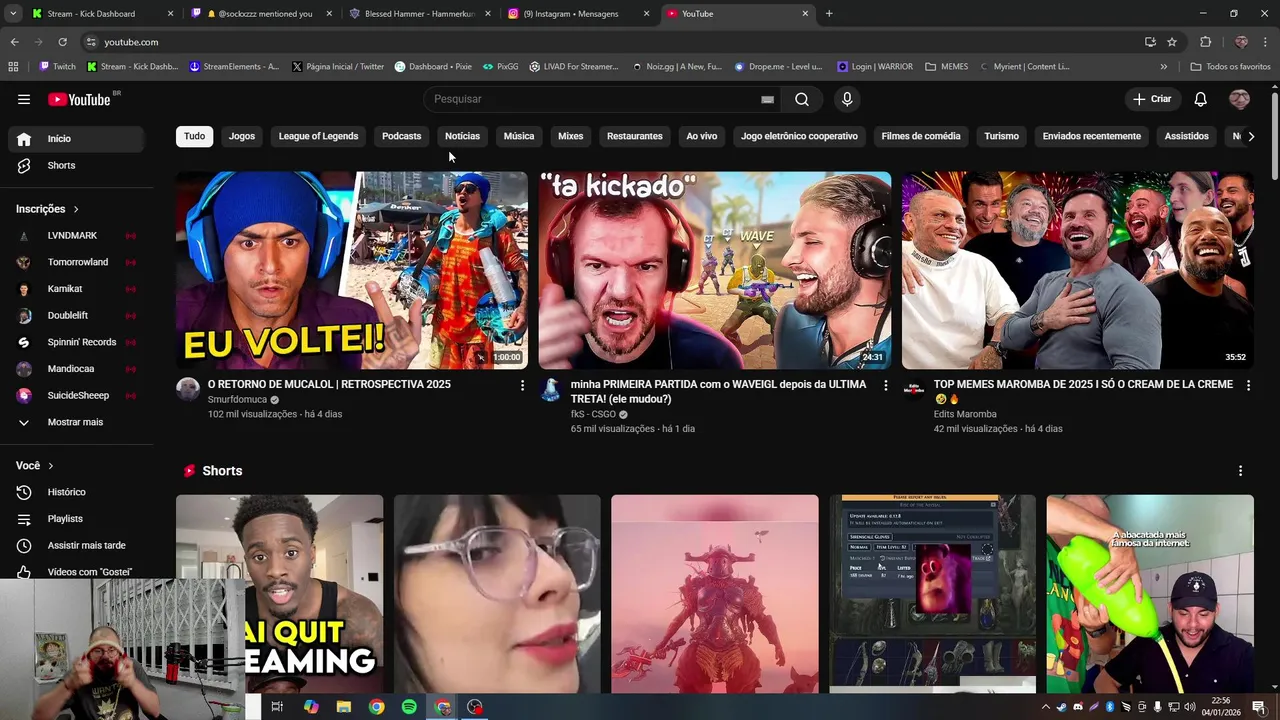The height and width of the screenshot is (720, 1280).
Task: Open Spotify from the taskbar
Action: point(409,707)
